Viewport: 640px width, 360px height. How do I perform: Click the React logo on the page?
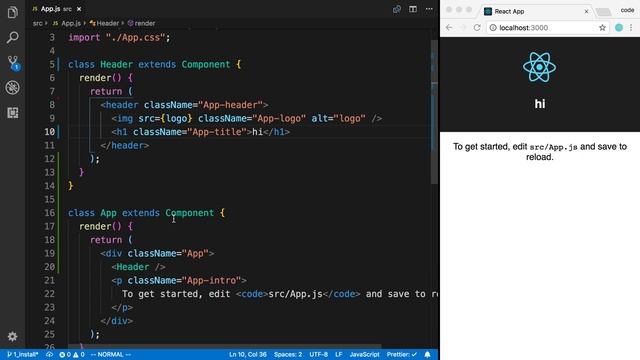pos(540,67)
